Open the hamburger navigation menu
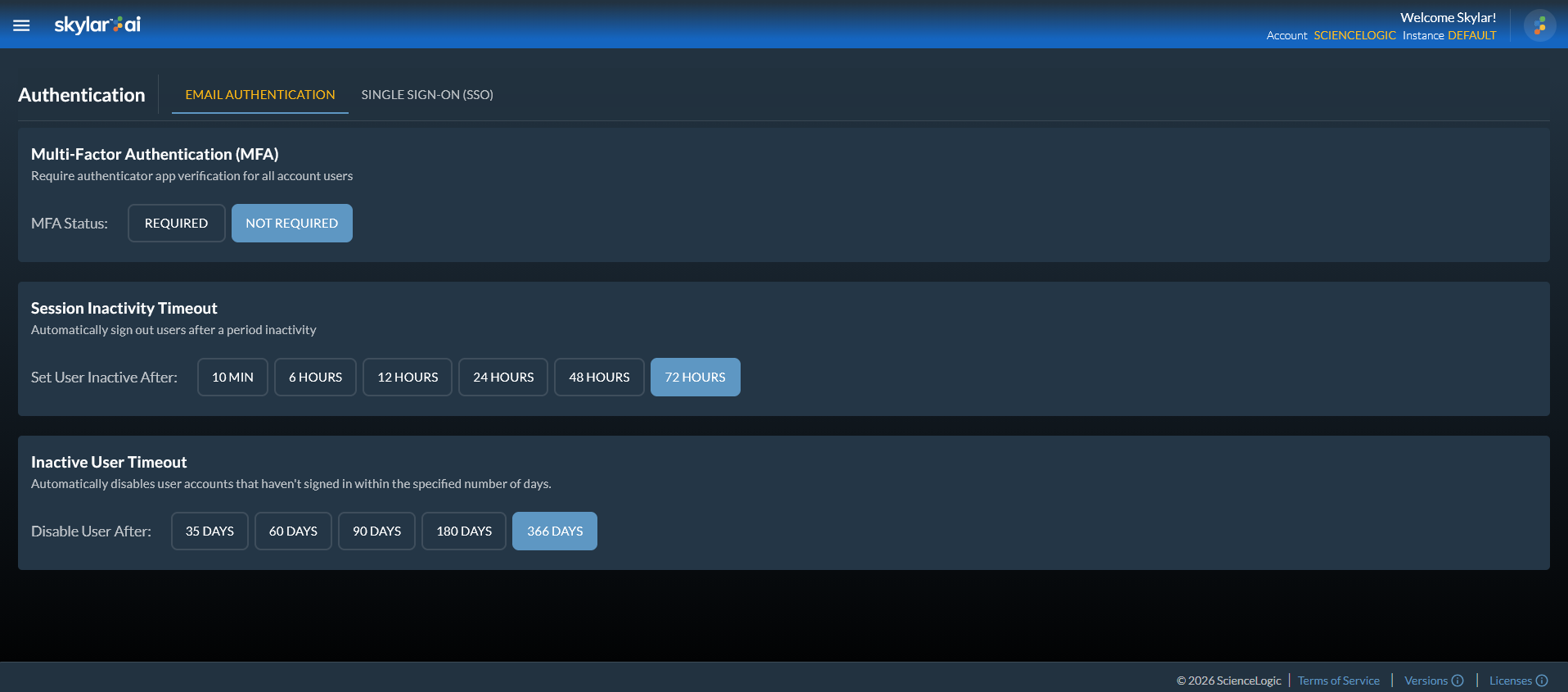Viewport: 1568px width, 692px height. tap(21, 25)
